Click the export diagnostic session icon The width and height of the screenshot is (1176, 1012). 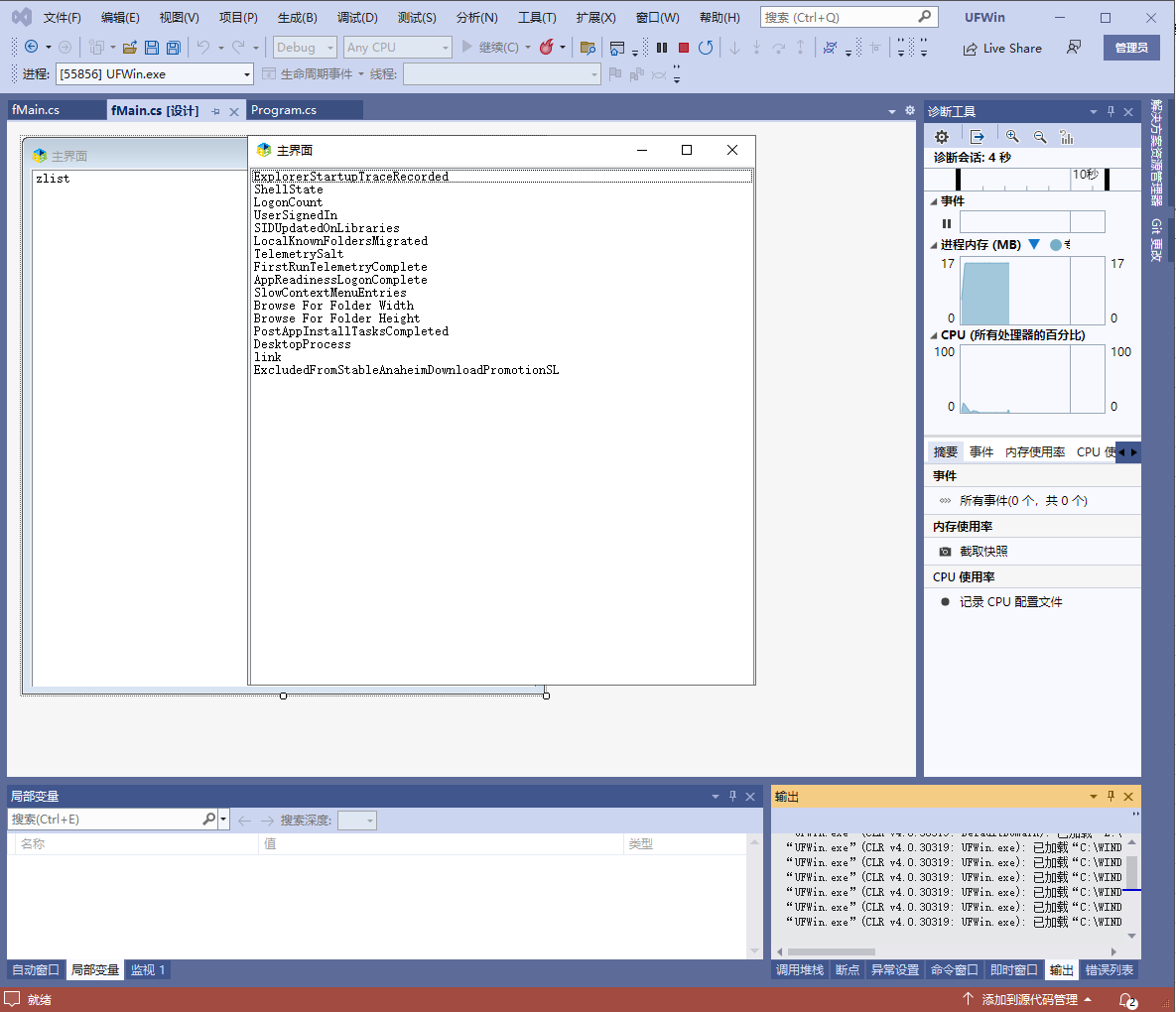coord(977,137)
